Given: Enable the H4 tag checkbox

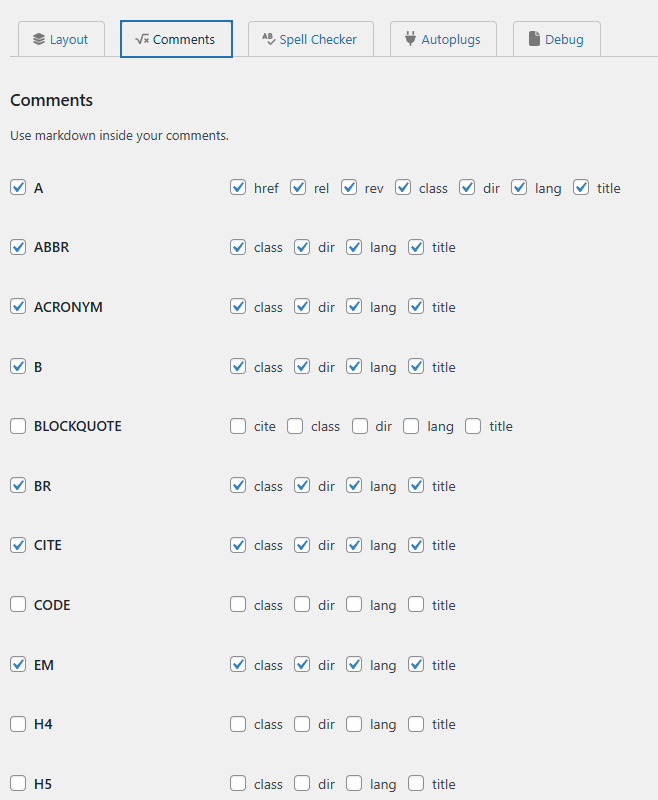Looking at the screenshot, I should tap(18, 724).
